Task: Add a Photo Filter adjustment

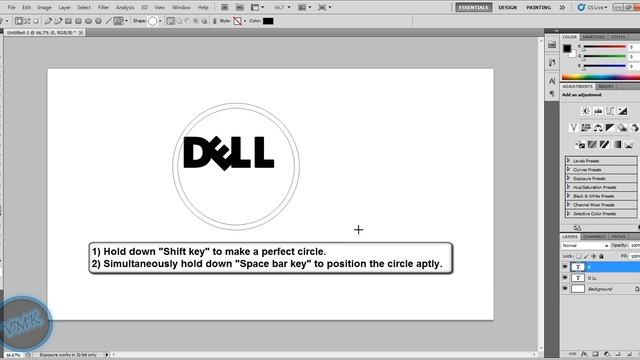Action: (622, 128)
